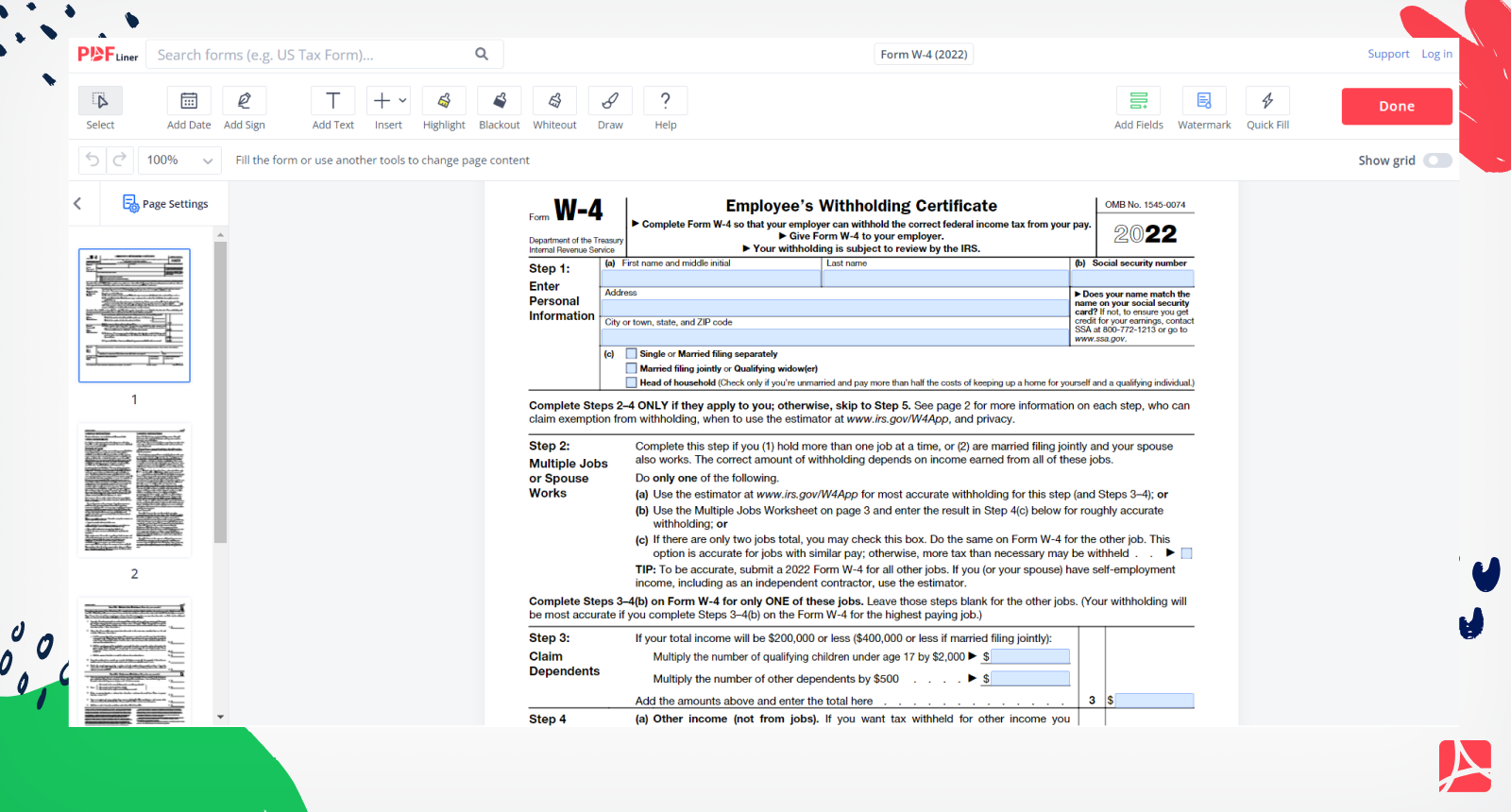Select the Whiteout eraser tool
1511x812 pixels.
[554, 101]
